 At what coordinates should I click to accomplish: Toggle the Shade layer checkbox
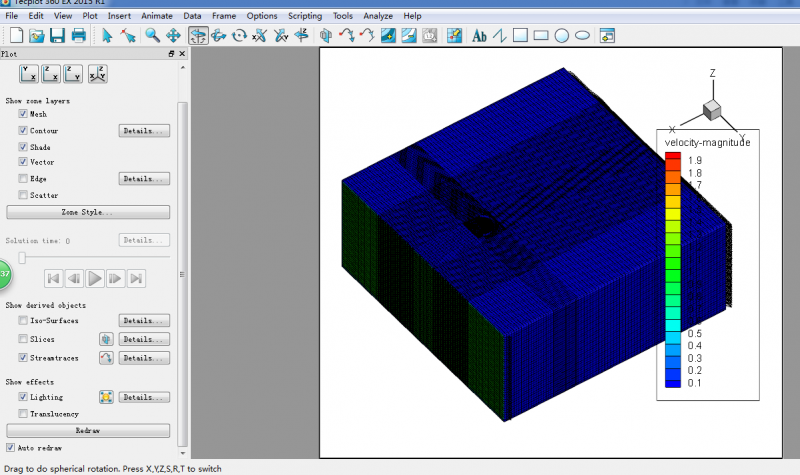[x=23, y=147]
